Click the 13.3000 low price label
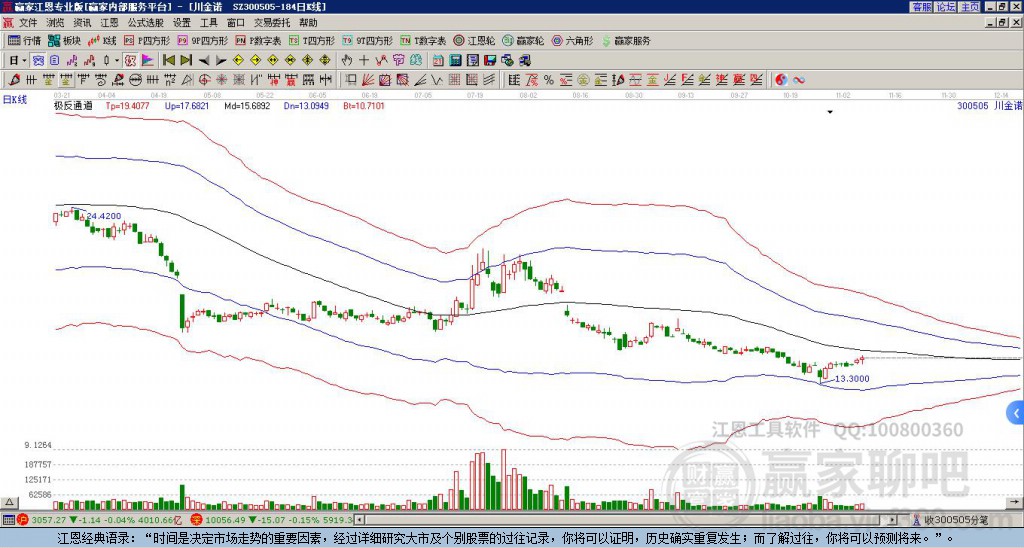This screenshot has height=548, width=1024. (852, 379)
